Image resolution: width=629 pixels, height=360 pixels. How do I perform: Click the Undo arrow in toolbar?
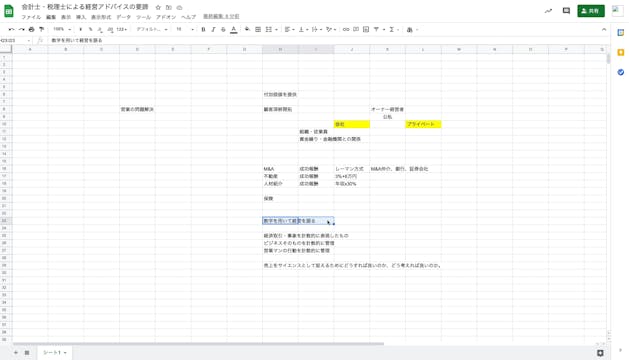11,29
